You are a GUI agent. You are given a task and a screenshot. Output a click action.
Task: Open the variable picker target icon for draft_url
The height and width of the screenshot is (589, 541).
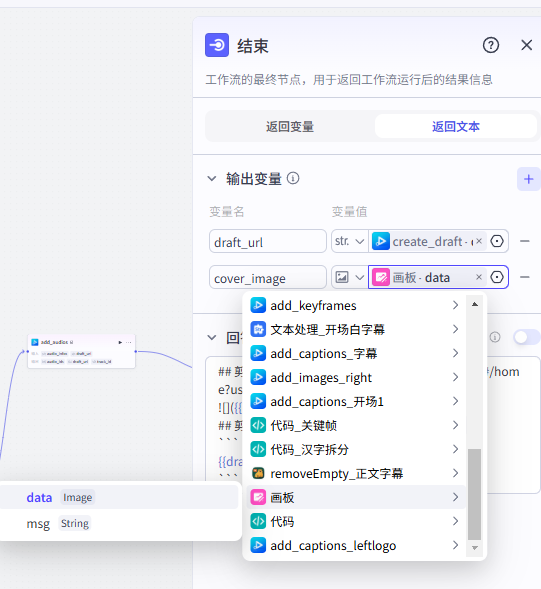point(497,241)
